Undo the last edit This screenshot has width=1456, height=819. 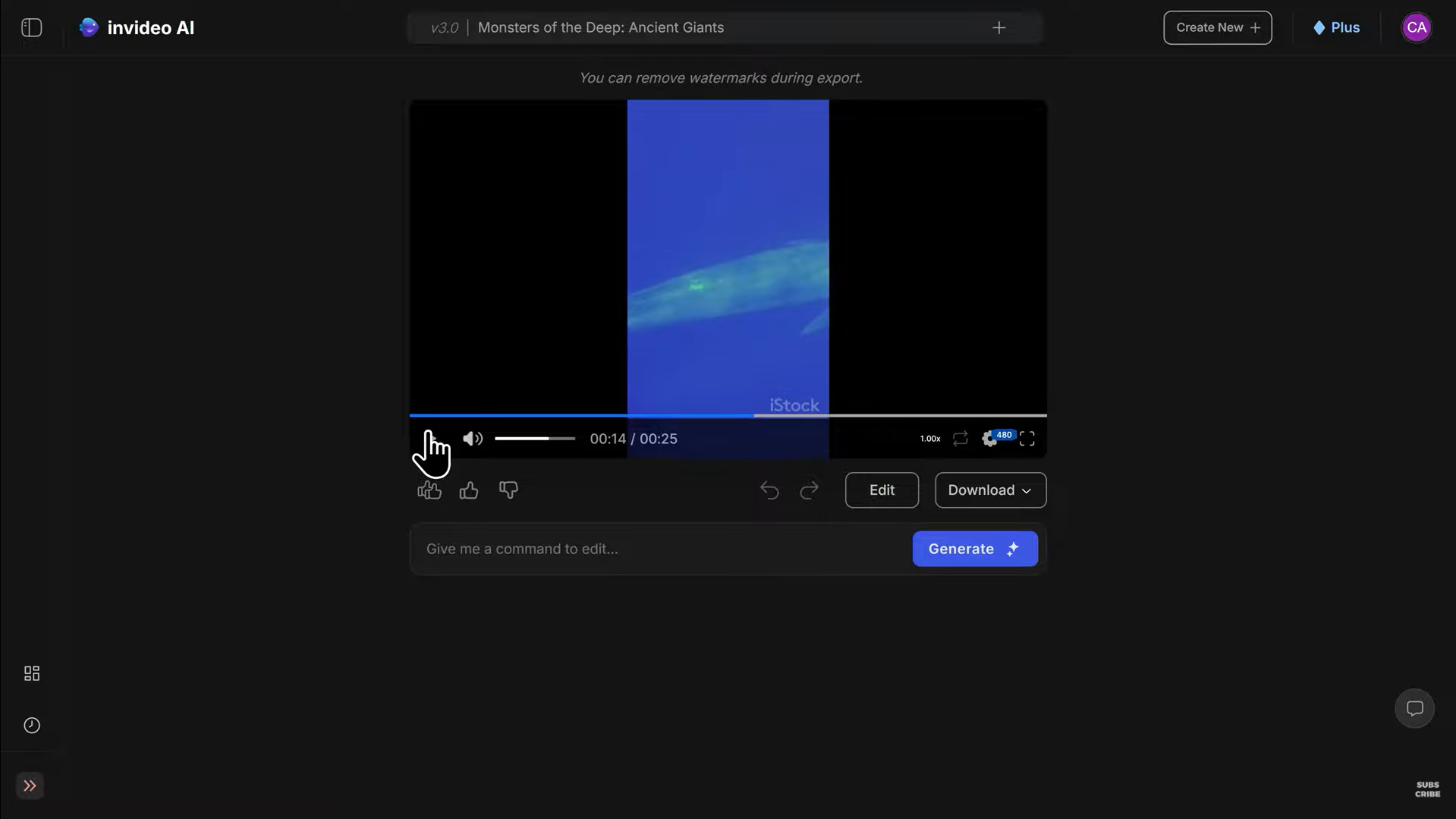(769, 490)
